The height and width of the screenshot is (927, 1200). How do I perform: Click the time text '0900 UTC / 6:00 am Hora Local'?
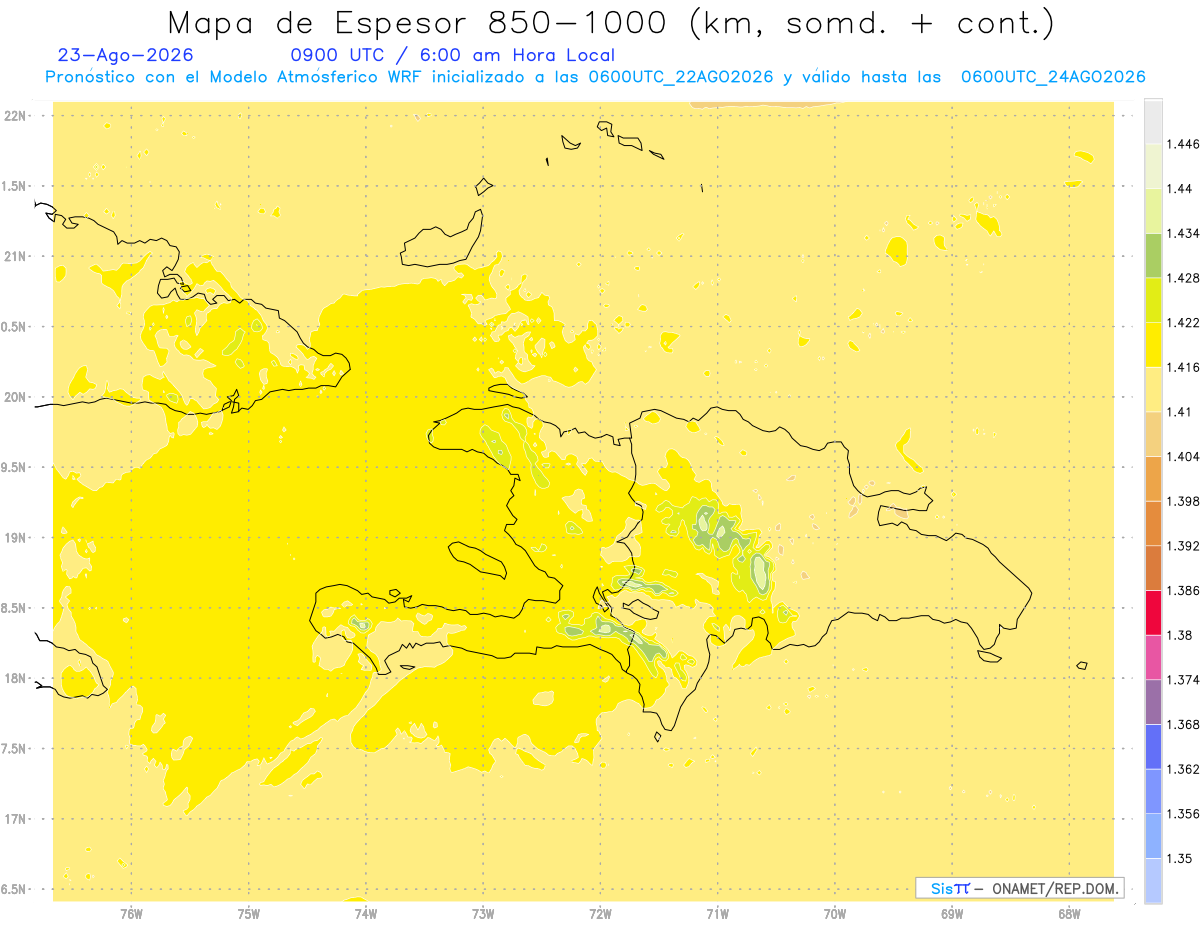coord(452,55)
